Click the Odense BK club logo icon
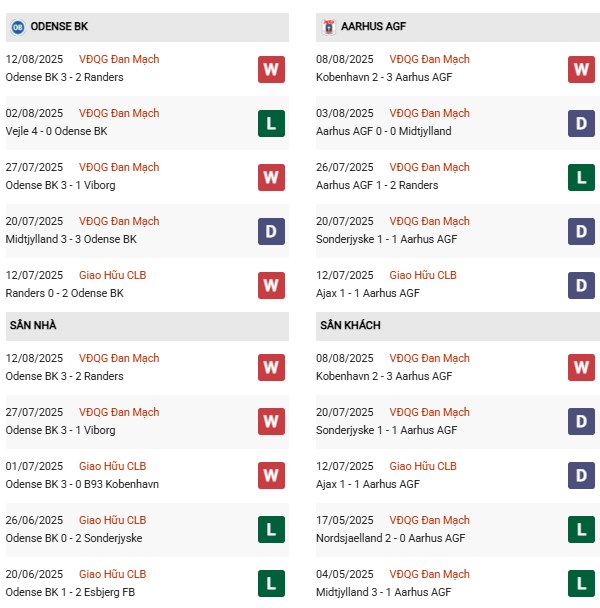 coord(17,26)
